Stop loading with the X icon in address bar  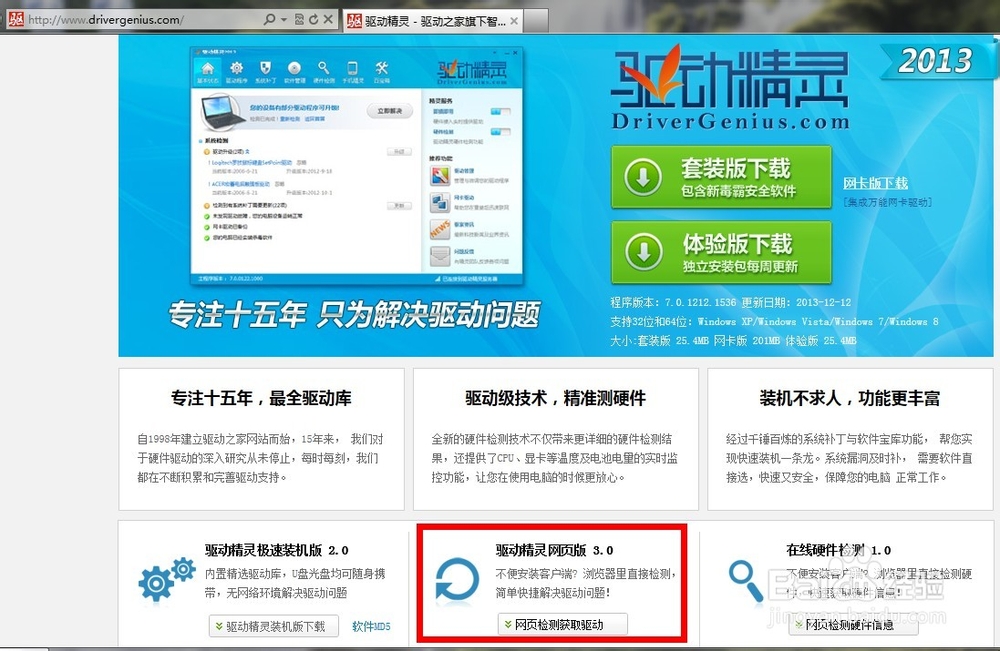328,19
